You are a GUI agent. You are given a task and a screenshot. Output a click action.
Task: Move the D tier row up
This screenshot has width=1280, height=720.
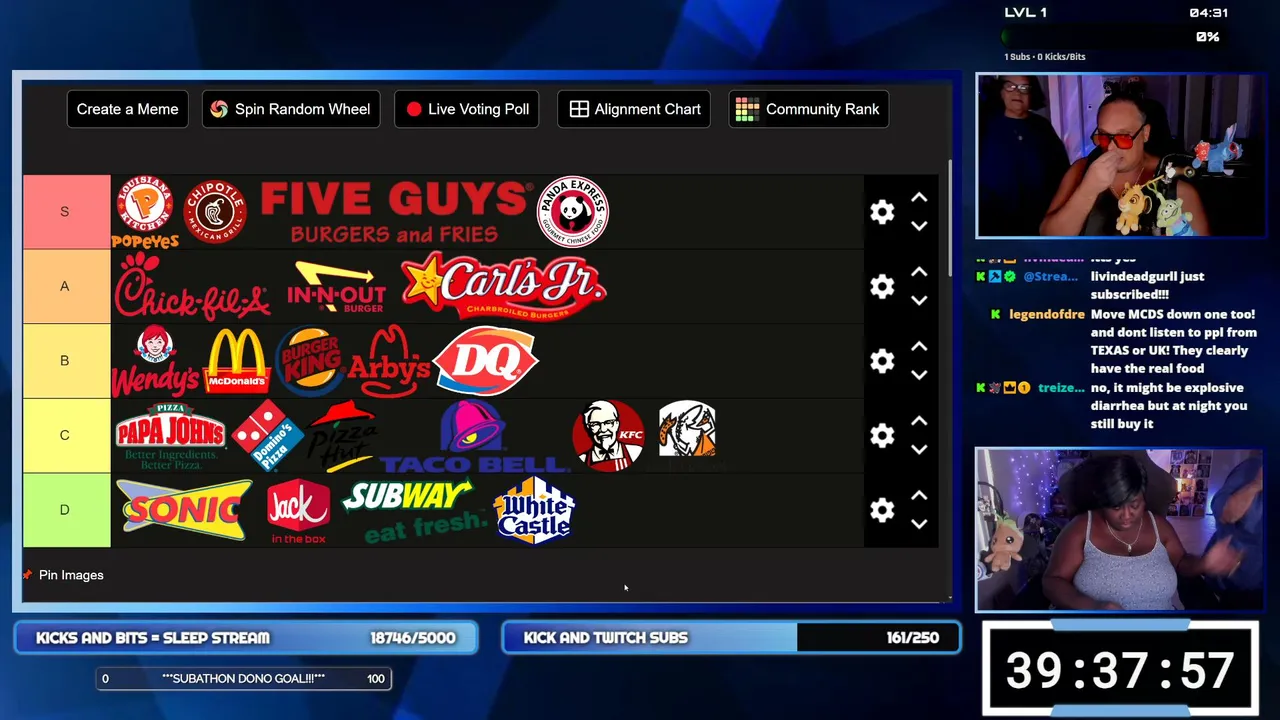(919, 496)
